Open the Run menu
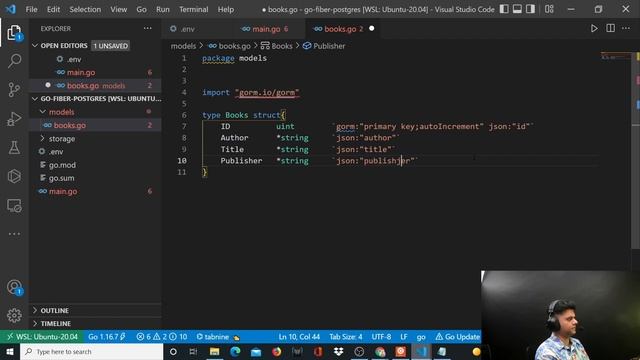The height and width of the screenshot is (360, 640). [162, 9]
